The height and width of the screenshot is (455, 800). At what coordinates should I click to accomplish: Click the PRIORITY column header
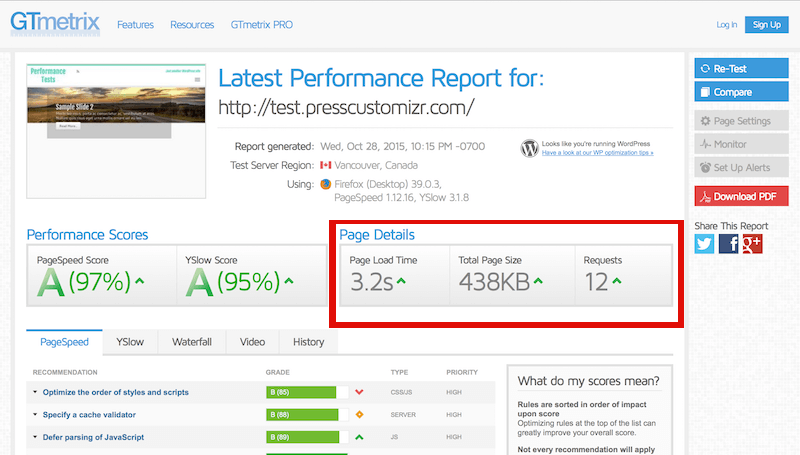462,372
